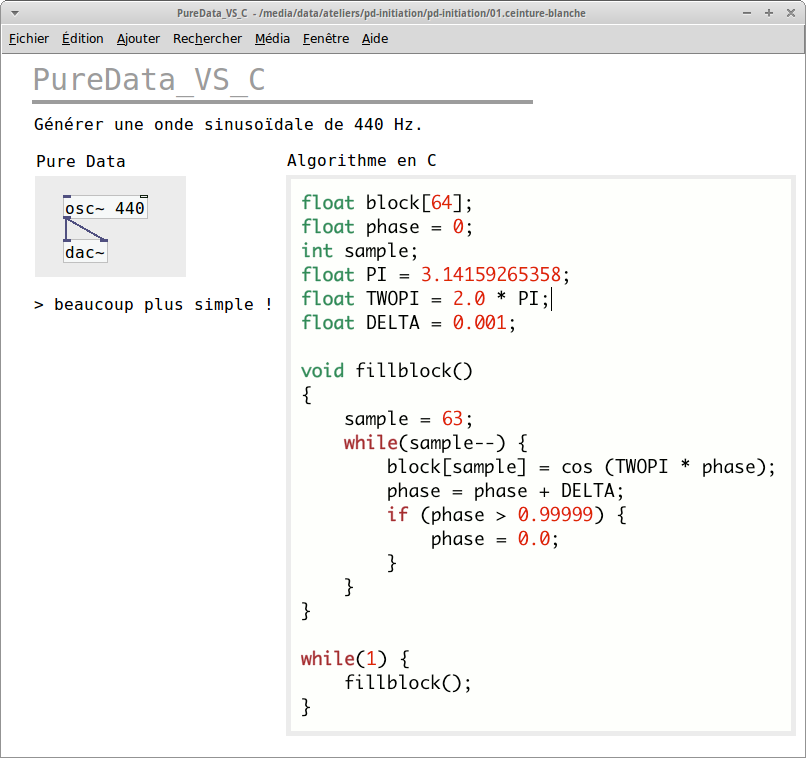Click the 'Pure Data' label

81,161
